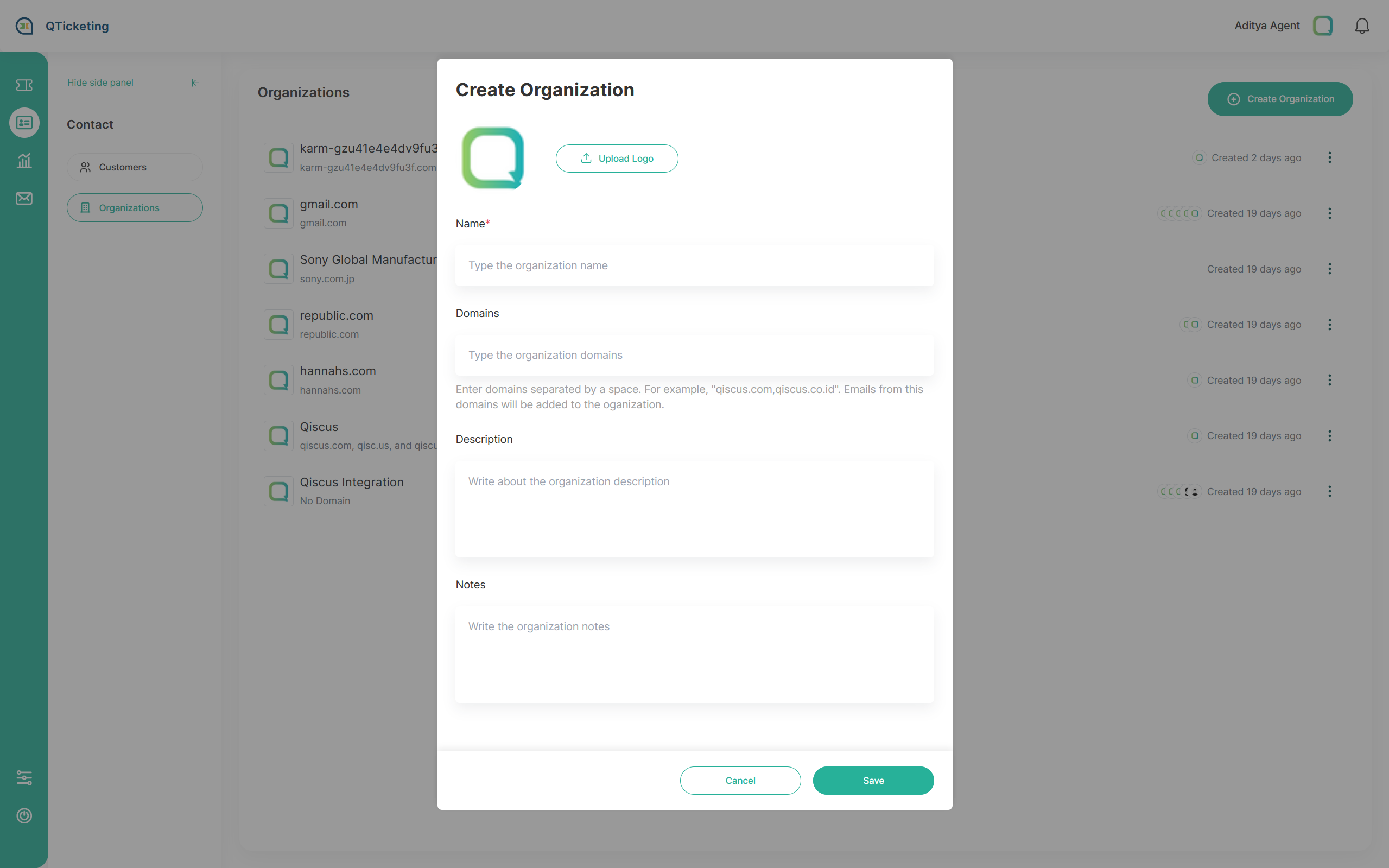The height and width of the screenshot is (868, 1389).
Task: Open more options for Qiscus row
Action: [1329, 436]
